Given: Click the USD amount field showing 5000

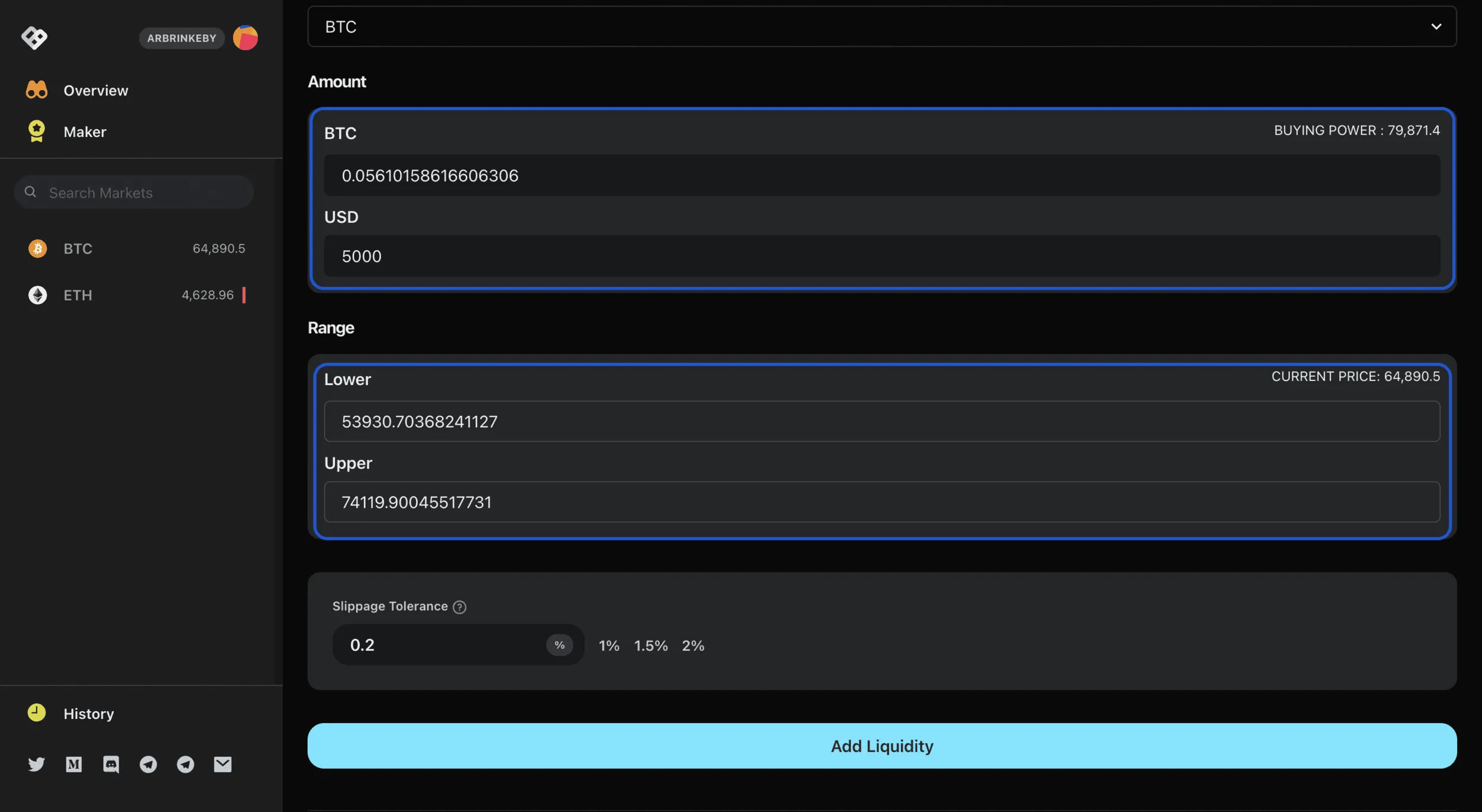Looking at the screenshot, I should coord(882,256).
